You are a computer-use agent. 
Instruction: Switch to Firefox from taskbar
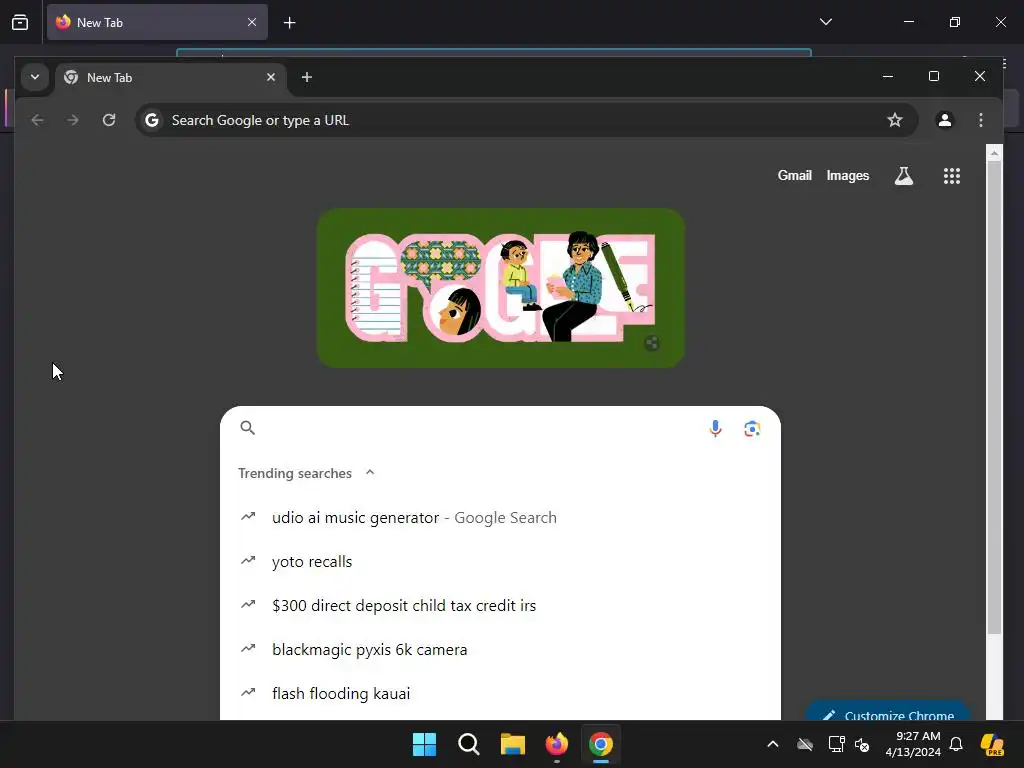tap(557, 744)
